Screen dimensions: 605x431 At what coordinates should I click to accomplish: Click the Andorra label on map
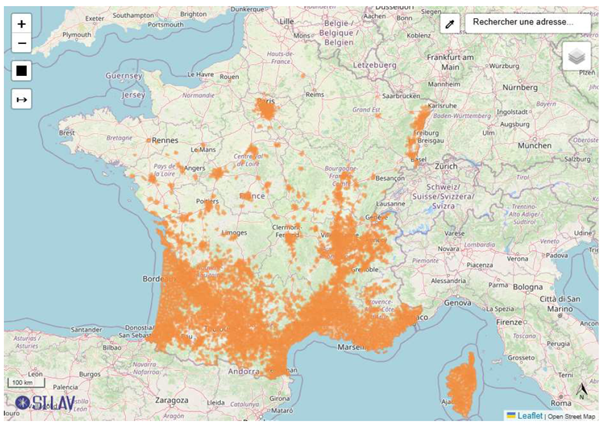[x=243, y=372]
